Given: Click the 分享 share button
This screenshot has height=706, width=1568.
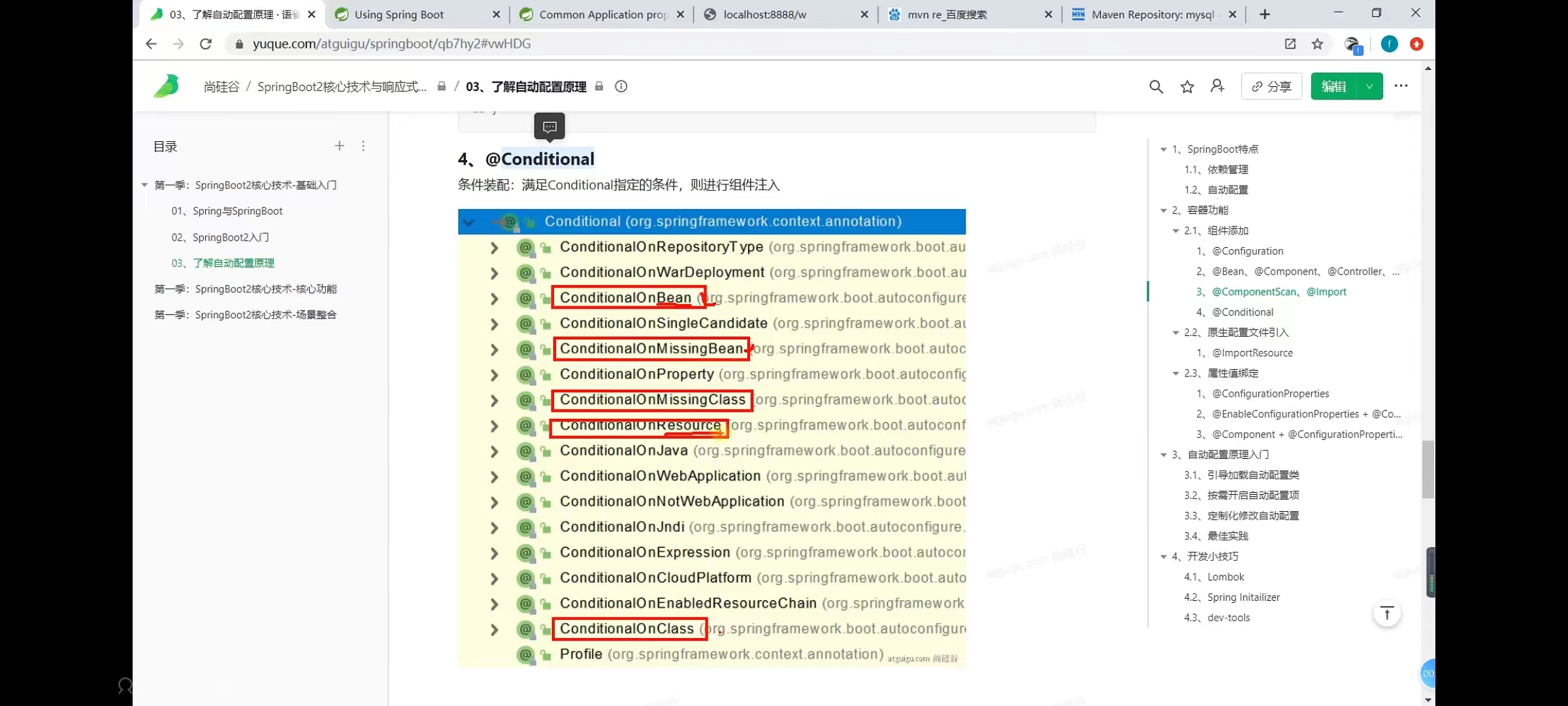Looking at the screenshot, I should (x=1271, y=86).
